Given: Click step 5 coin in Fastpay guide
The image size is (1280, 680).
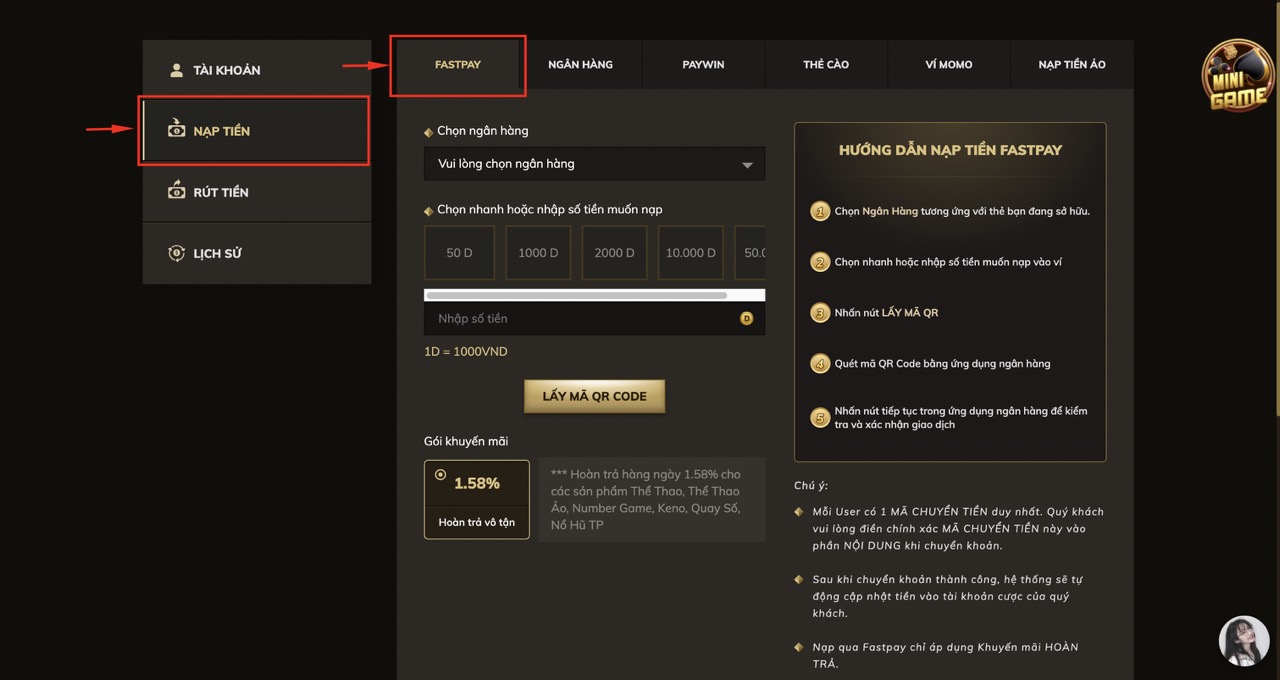Looking at the screenshot, I should pos(820,417).
